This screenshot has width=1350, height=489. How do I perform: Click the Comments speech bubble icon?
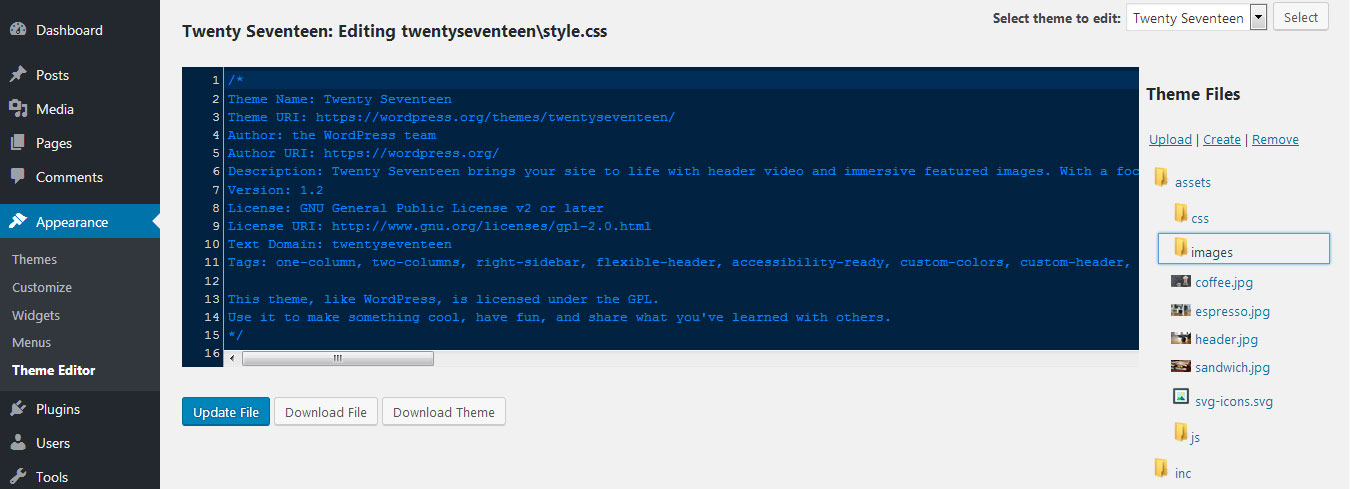coord(18,177)
